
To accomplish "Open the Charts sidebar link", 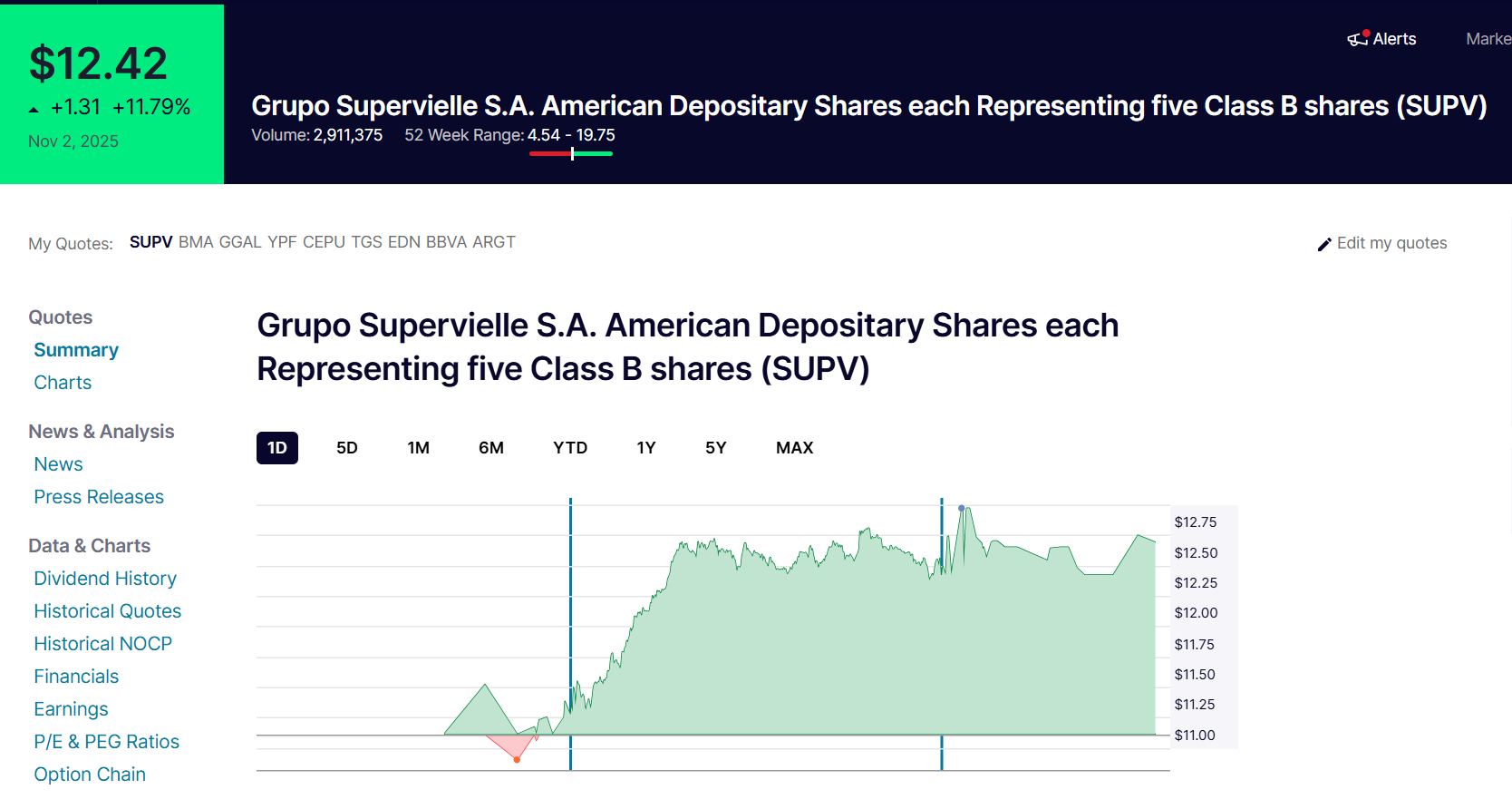I will (x=63, y=383).
